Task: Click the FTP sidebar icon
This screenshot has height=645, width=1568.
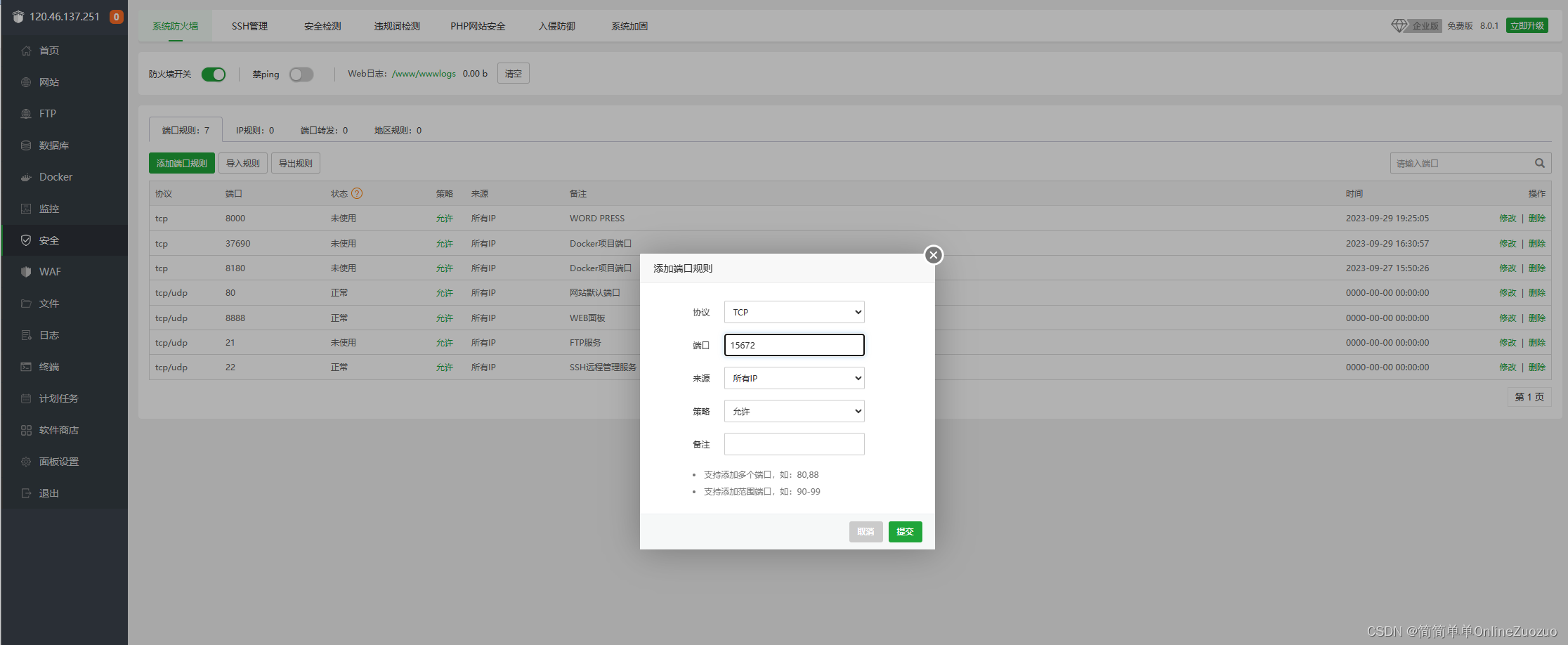Action: 26,114
